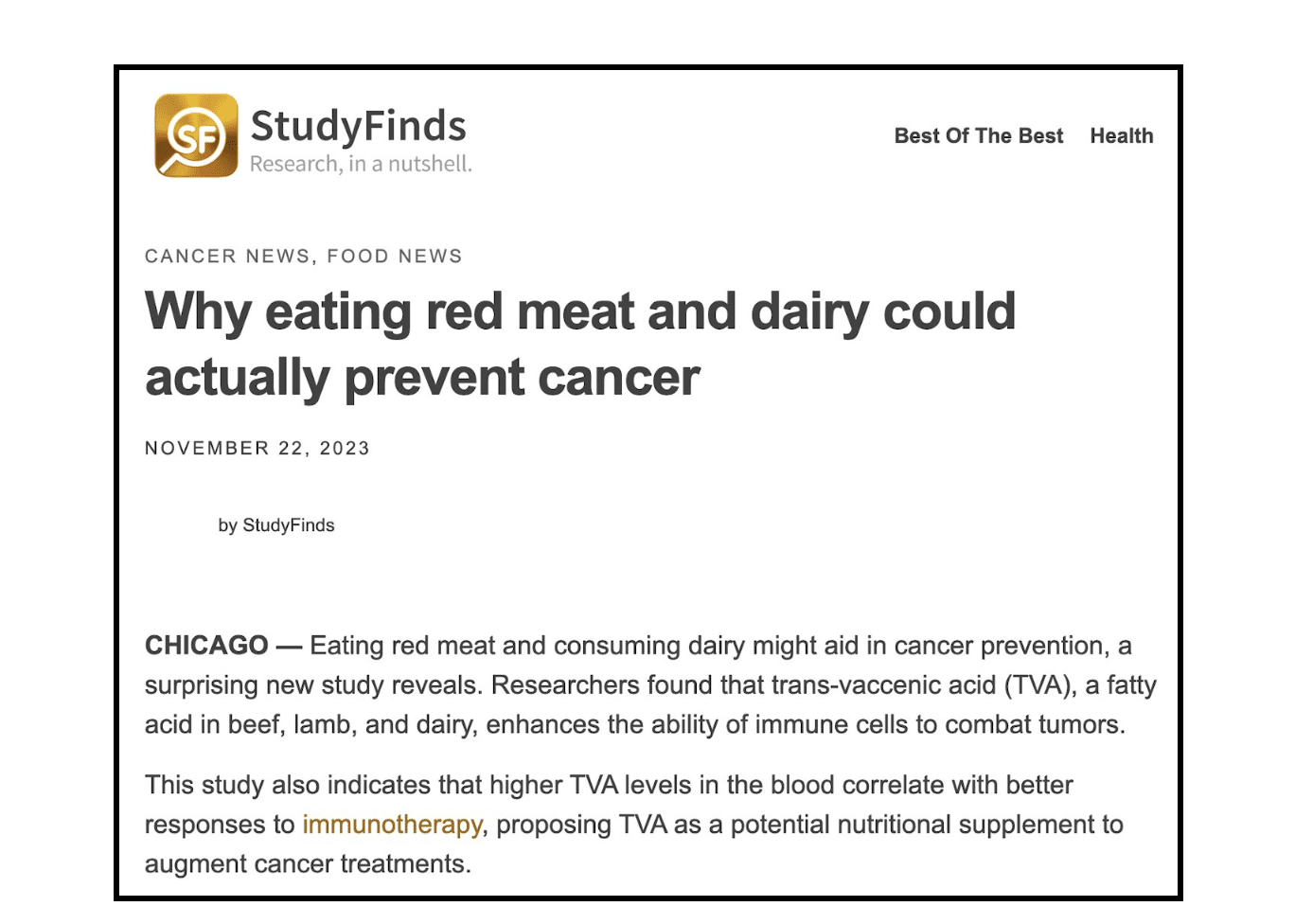1295x924 pixels.
Task: Click the gold SF logo icon
Action: tap(194, 135)
